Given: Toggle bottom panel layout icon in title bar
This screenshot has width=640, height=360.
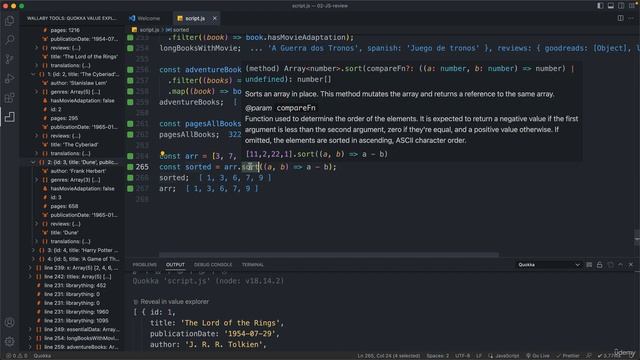Looking at the screenshot, I should click(x=611, y=6).
